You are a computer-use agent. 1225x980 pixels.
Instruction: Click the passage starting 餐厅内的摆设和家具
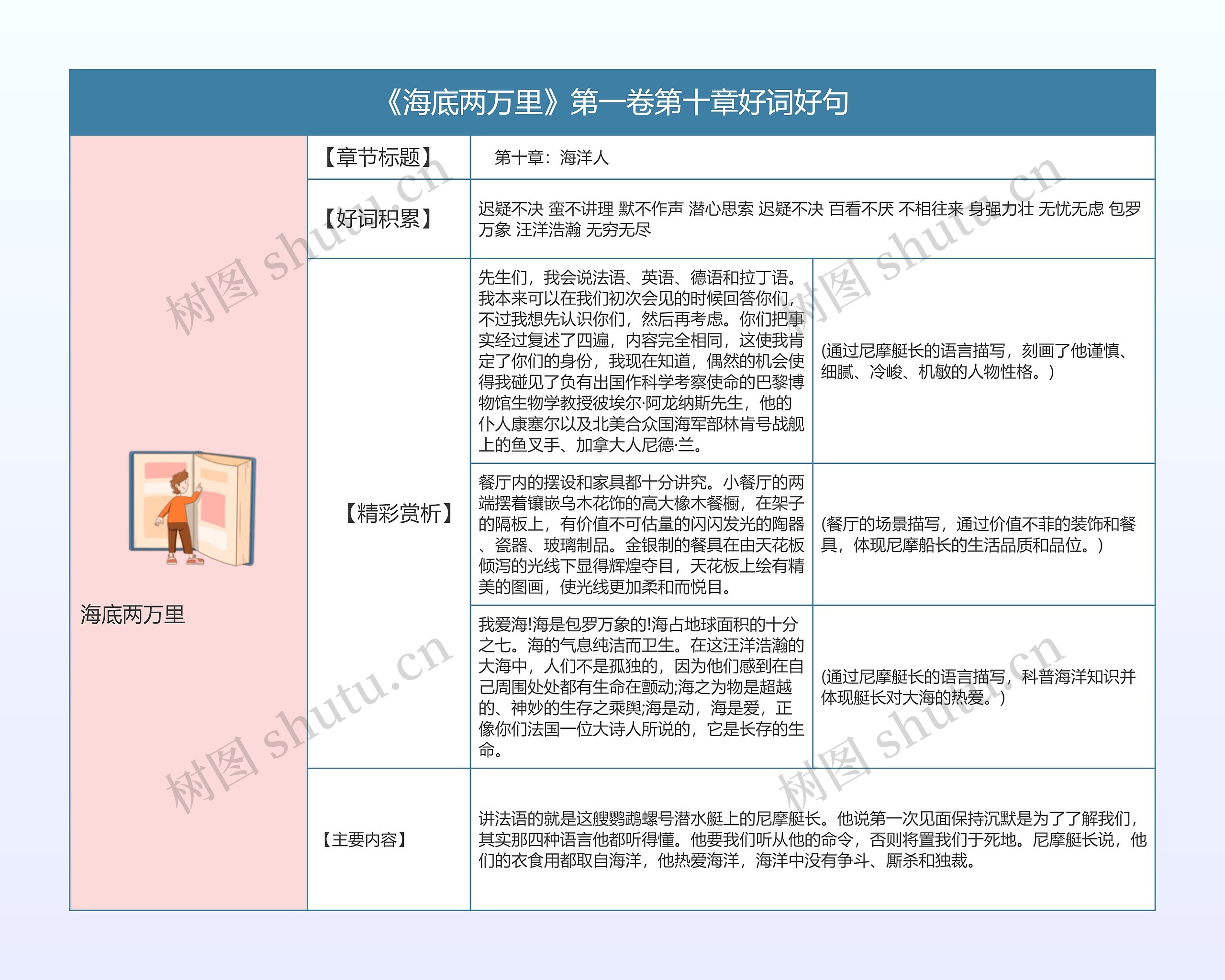(x=641, y=534)
